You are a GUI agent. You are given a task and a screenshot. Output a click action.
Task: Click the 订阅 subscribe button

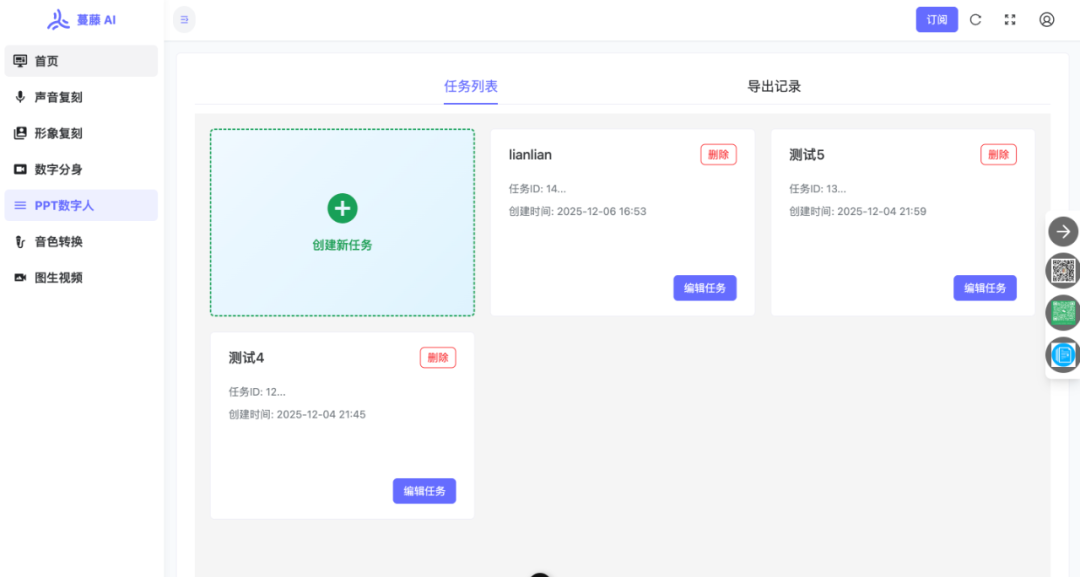point(937,19)
